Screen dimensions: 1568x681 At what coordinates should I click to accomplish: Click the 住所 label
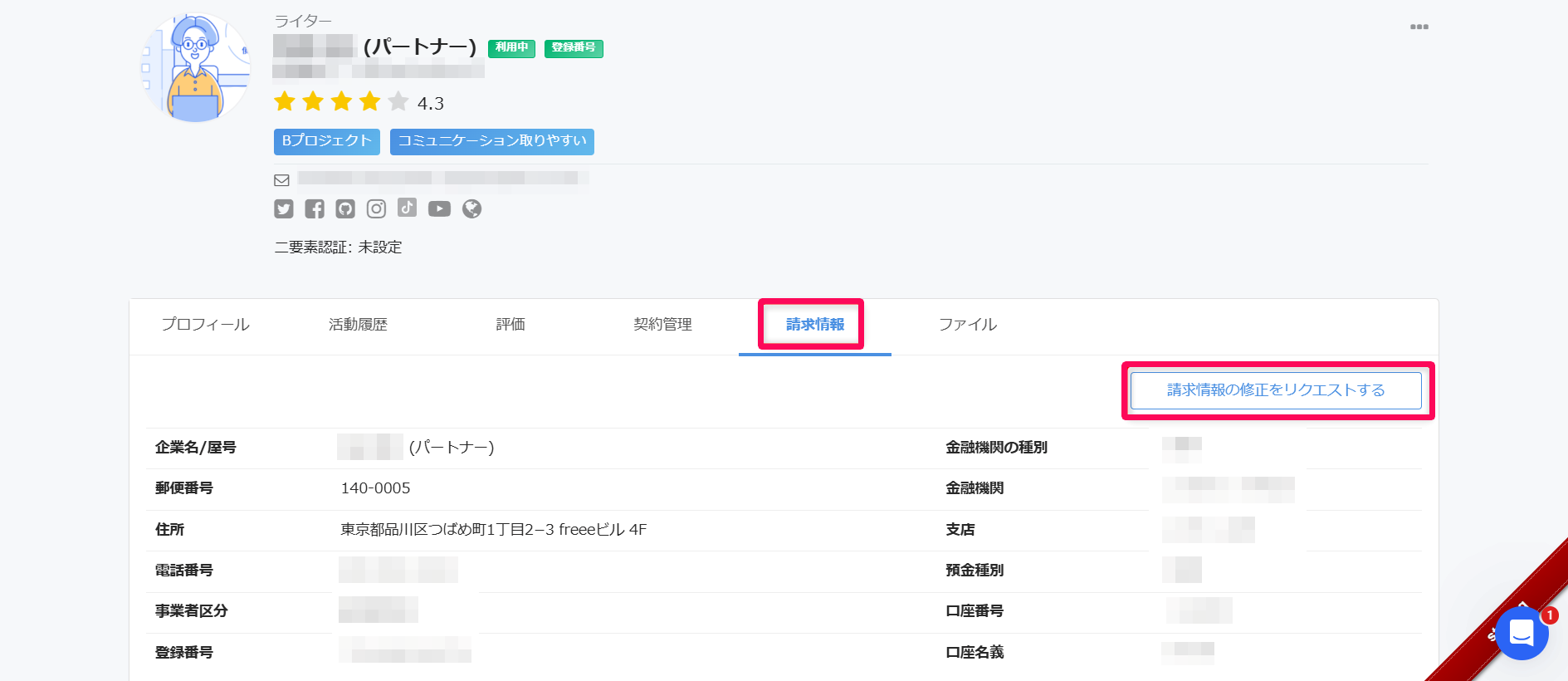pyautogui.click(x=169, y=530)
